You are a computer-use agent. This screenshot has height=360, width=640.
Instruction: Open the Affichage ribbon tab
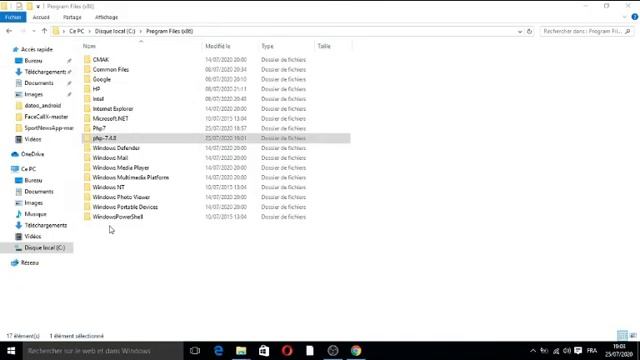point(106,17)
